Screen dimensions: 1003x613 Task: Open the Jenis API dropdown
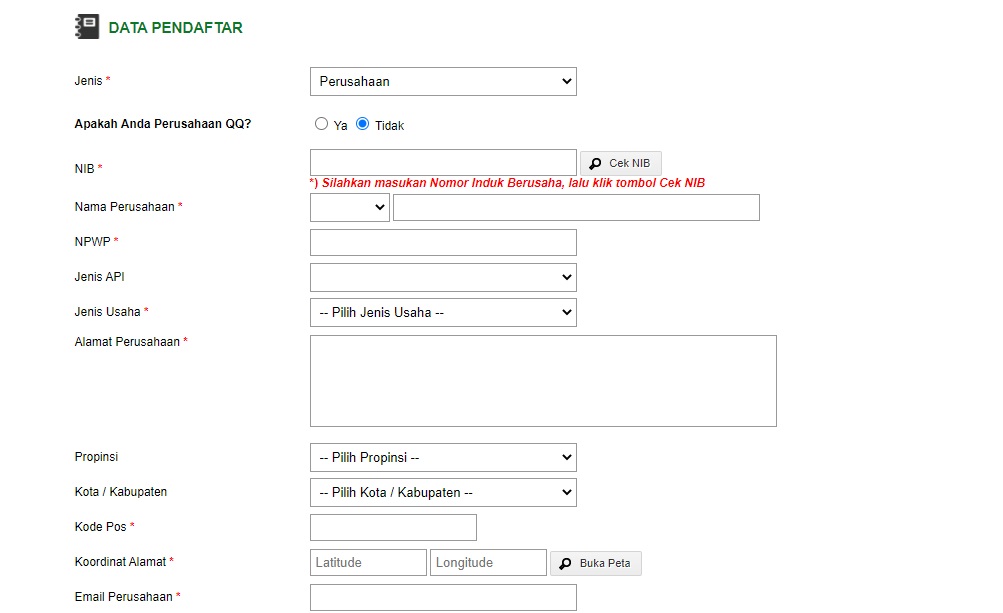(443, 277)
